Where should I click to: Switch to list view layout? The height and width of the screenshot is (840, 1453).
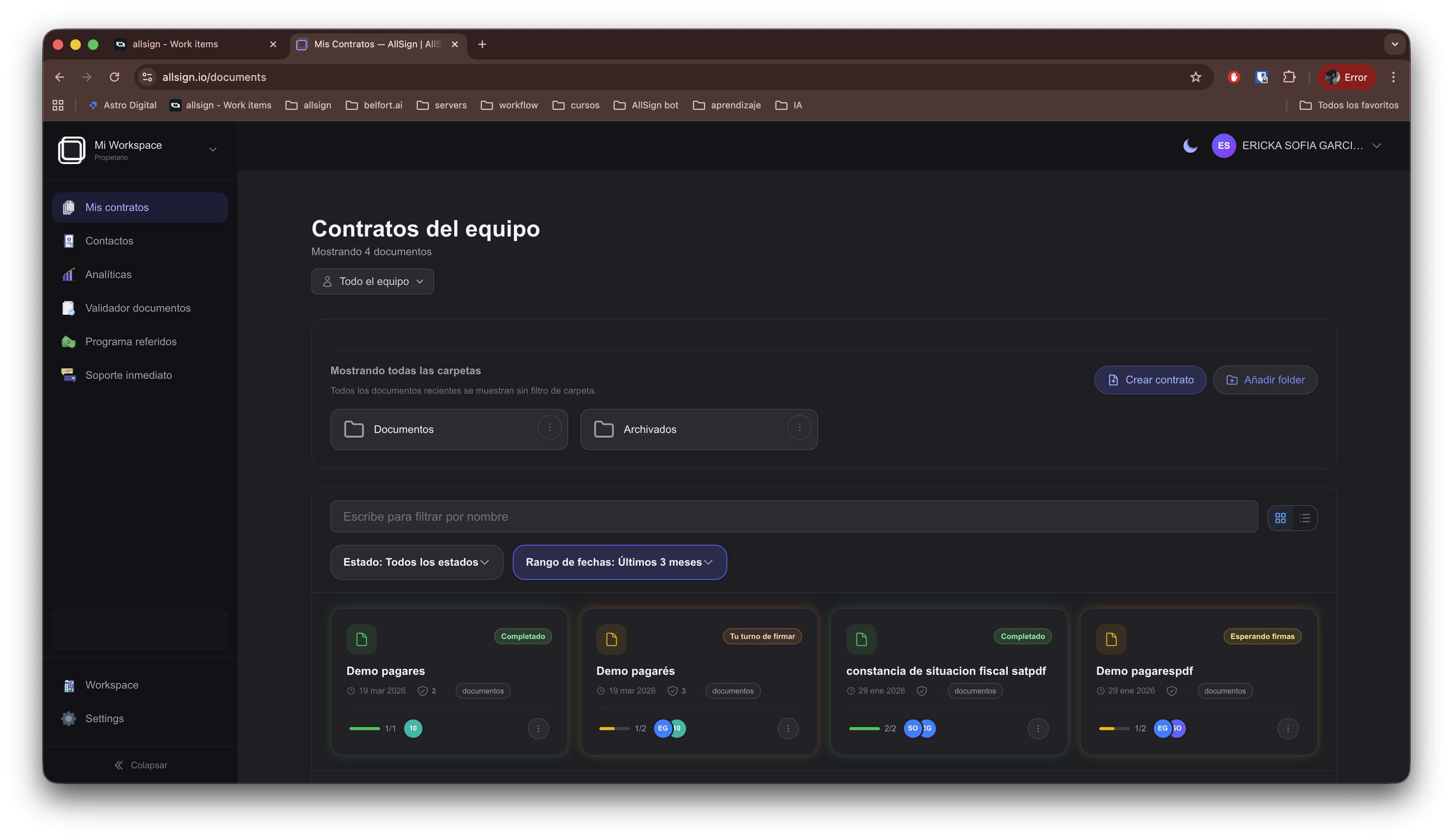(x=1305, y=518)
